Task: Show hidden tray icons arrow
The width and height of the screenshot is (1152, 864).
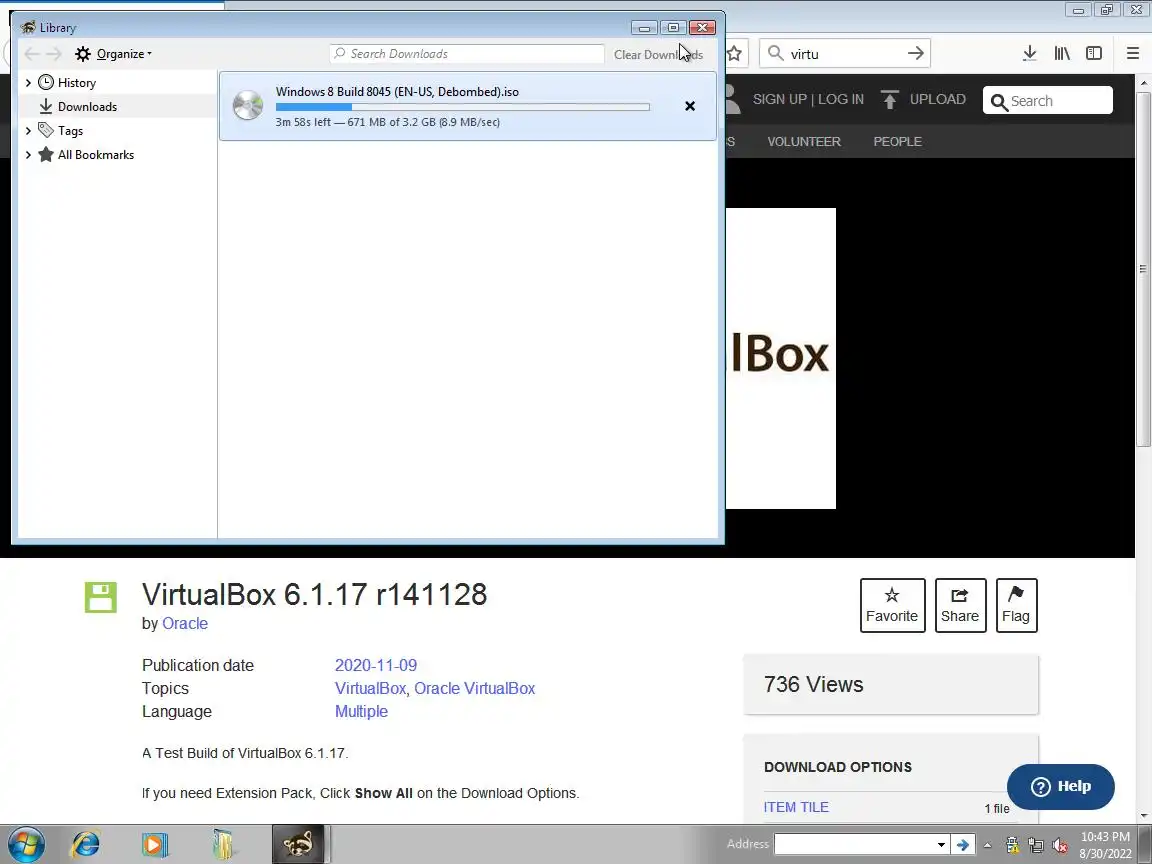Action: point(987,845)
